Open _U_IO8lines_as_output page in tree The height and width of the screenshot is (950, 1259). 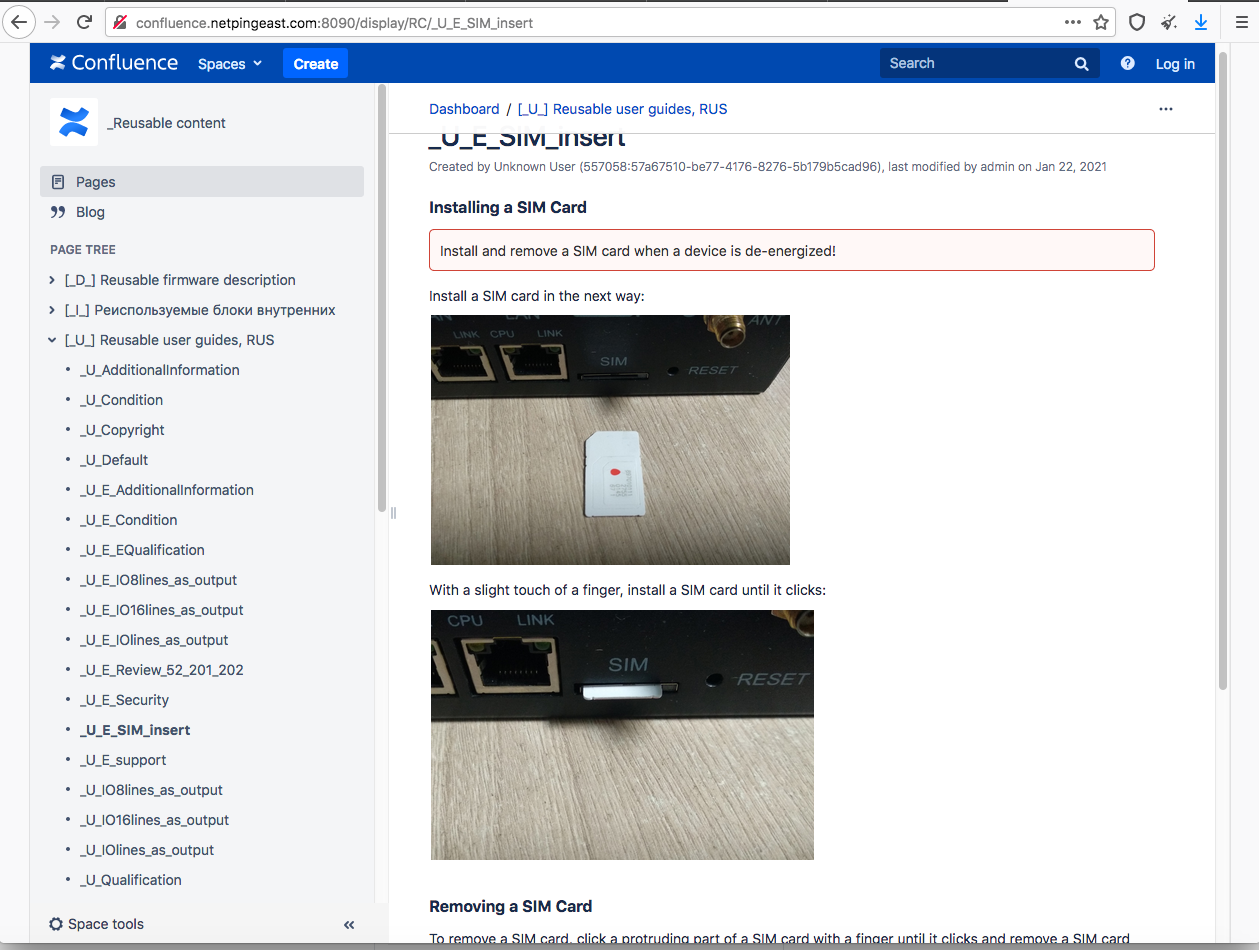[151, 790]
